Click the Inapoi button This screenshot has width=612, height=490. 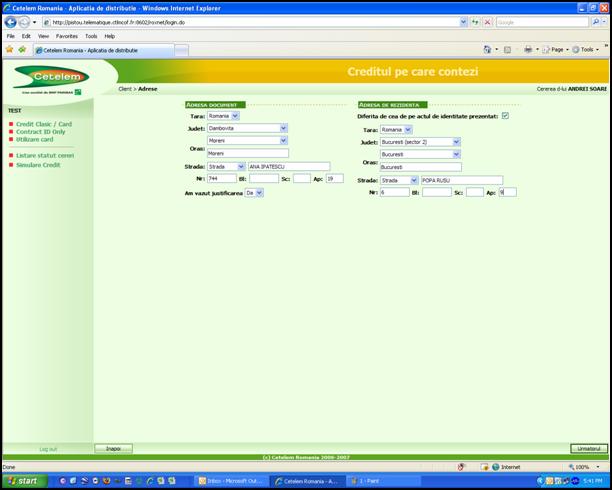tap(113, 448)
